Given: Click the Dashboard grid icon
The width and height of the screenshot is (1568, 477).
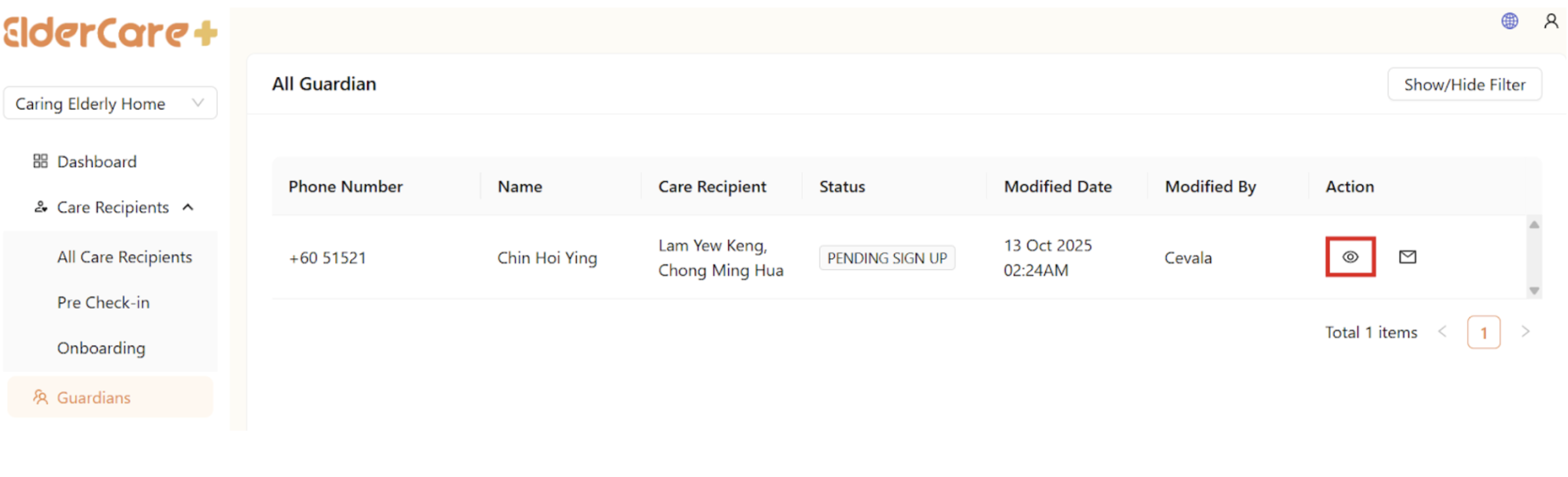Looking at the screenshot, I should click(x=41, y=161).
